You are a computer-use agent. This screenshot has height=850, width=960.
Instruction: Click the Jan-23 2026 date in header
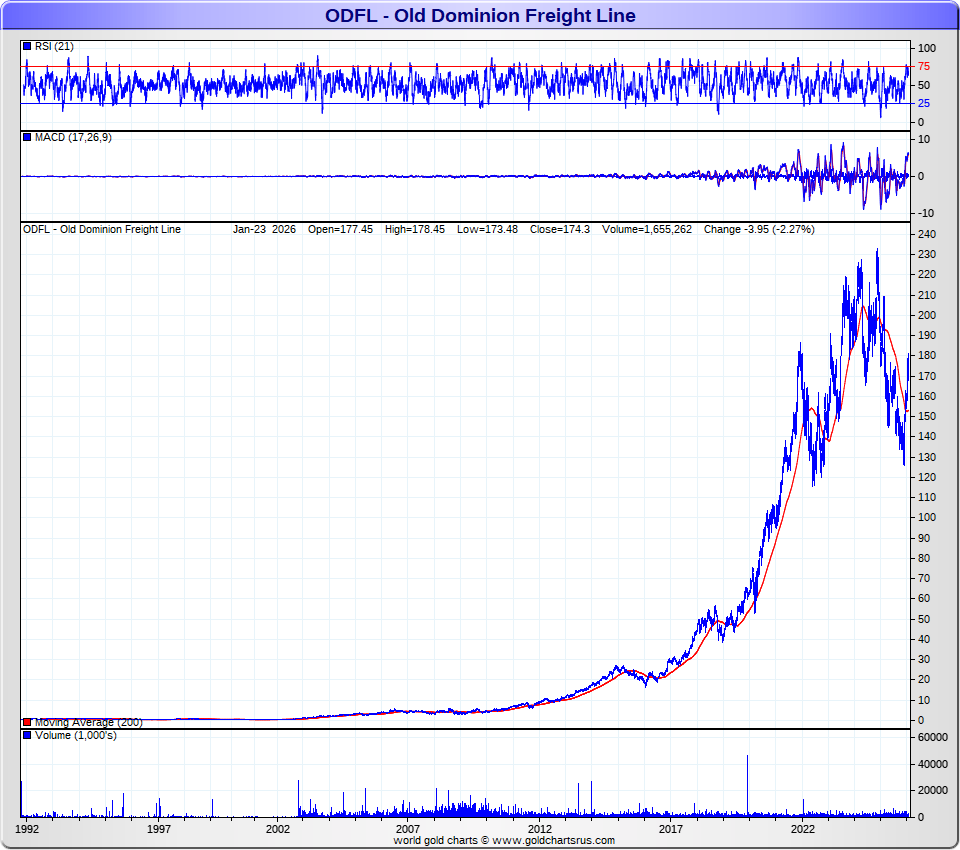pyautogui.click(x=264, y=229)
